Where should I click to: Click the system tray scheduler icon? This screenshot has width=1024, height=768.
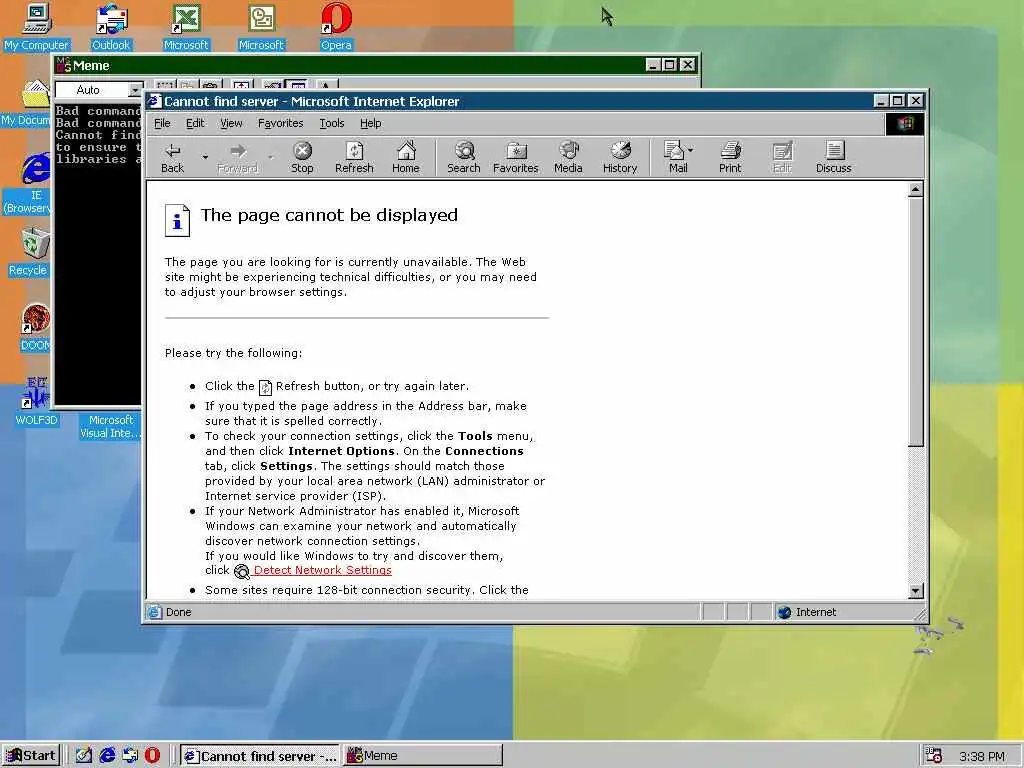tap(933, 756)
